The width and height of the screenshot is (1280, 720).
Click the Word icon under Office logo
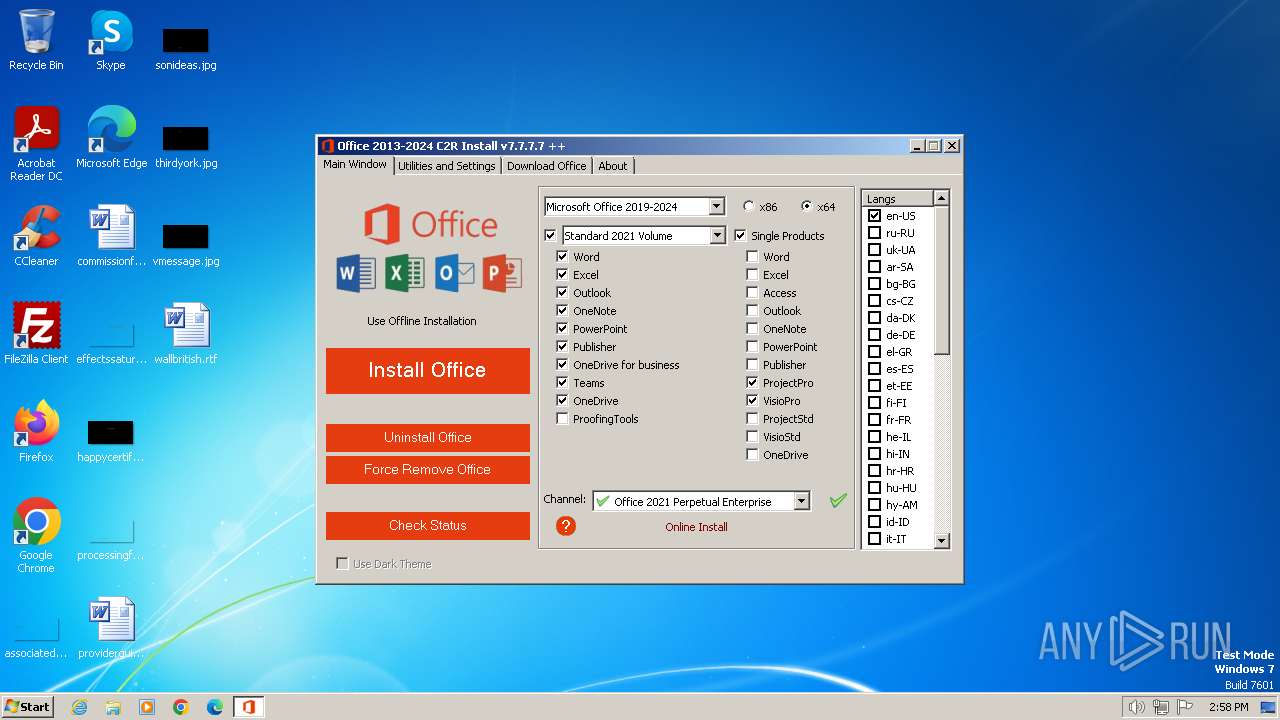point(356,273)
